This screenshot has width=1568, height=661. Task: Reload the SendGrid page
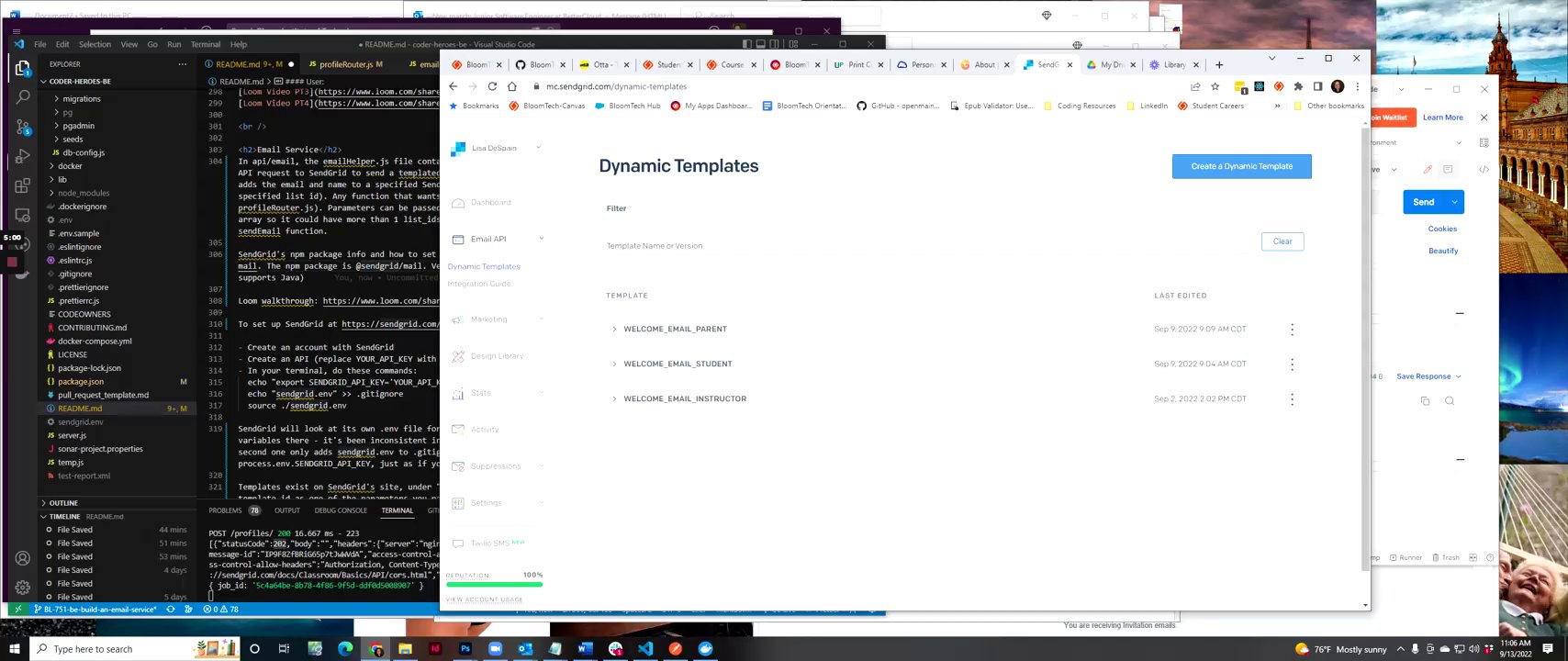click(x=492, y=86)
